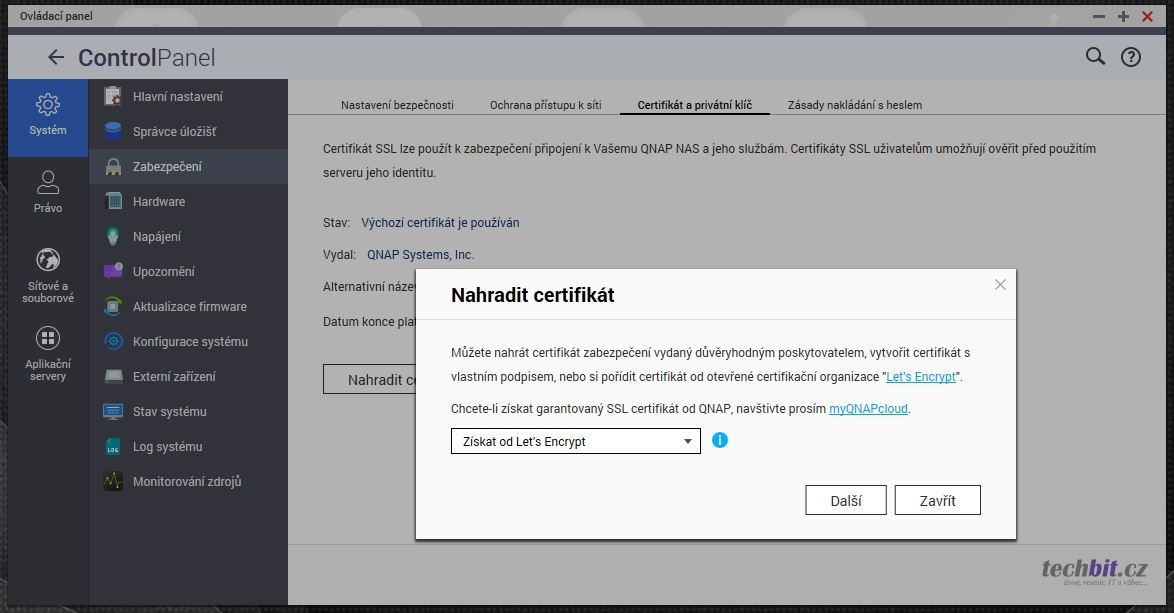Select the Systém gear category

click(x=48, y=114)
